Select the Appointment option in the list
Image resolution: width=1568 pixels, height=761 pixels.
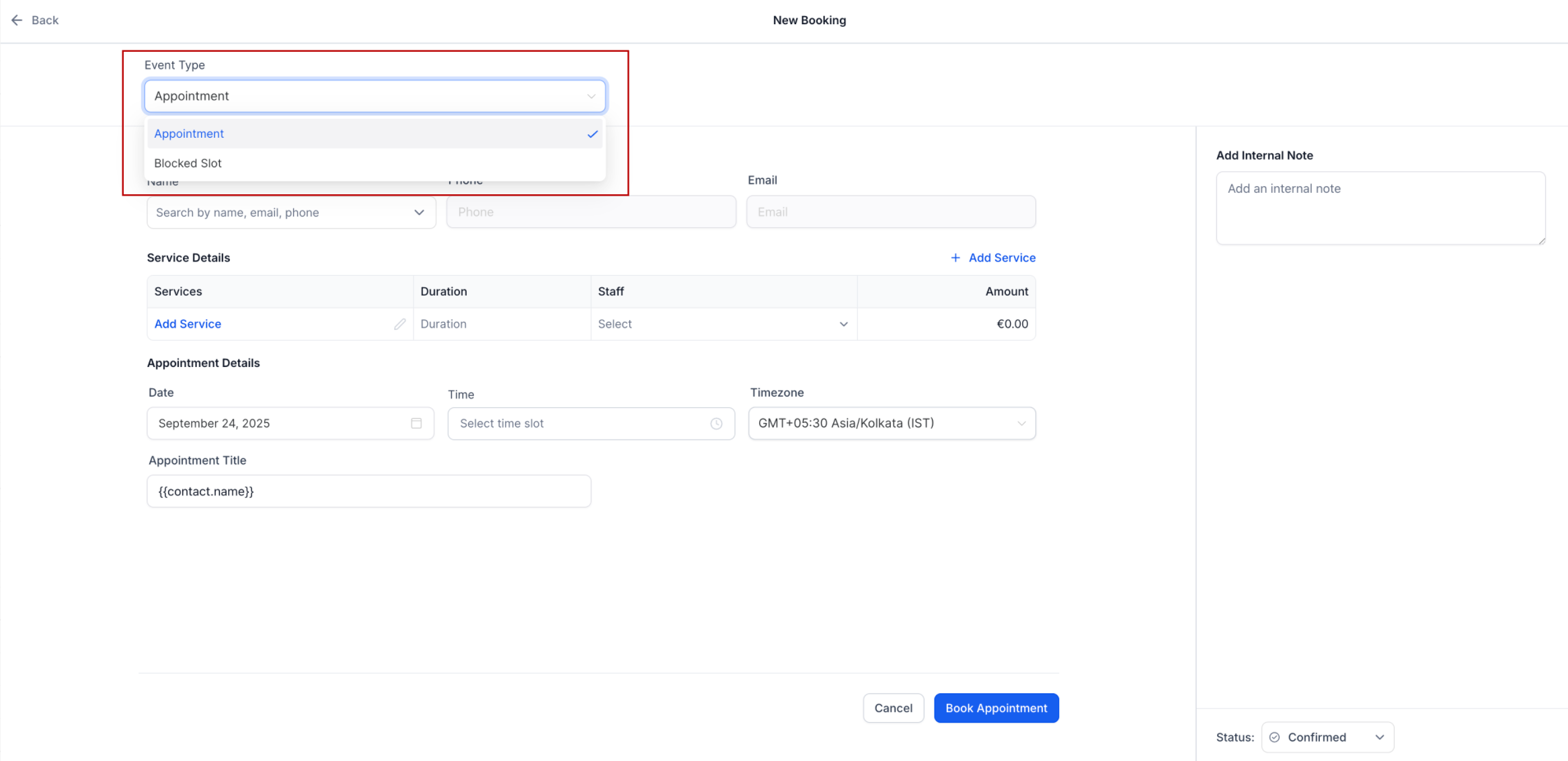click(x=190, y=134)
